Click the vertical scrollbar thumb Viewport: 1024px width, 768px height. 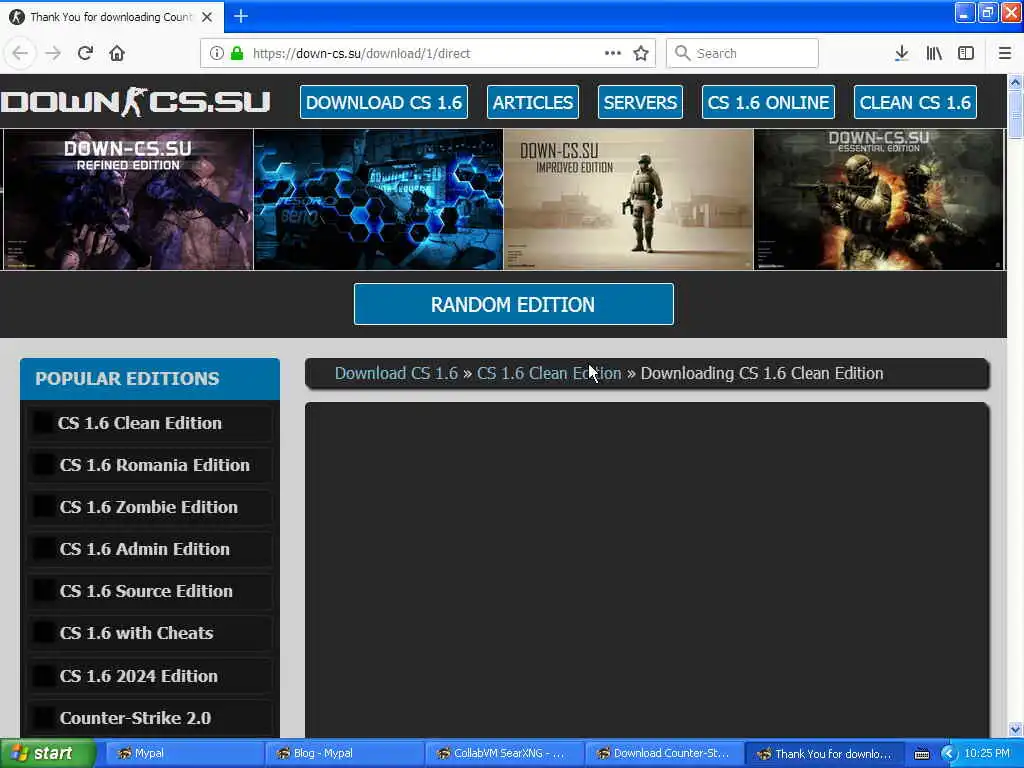click(1016, 114)
